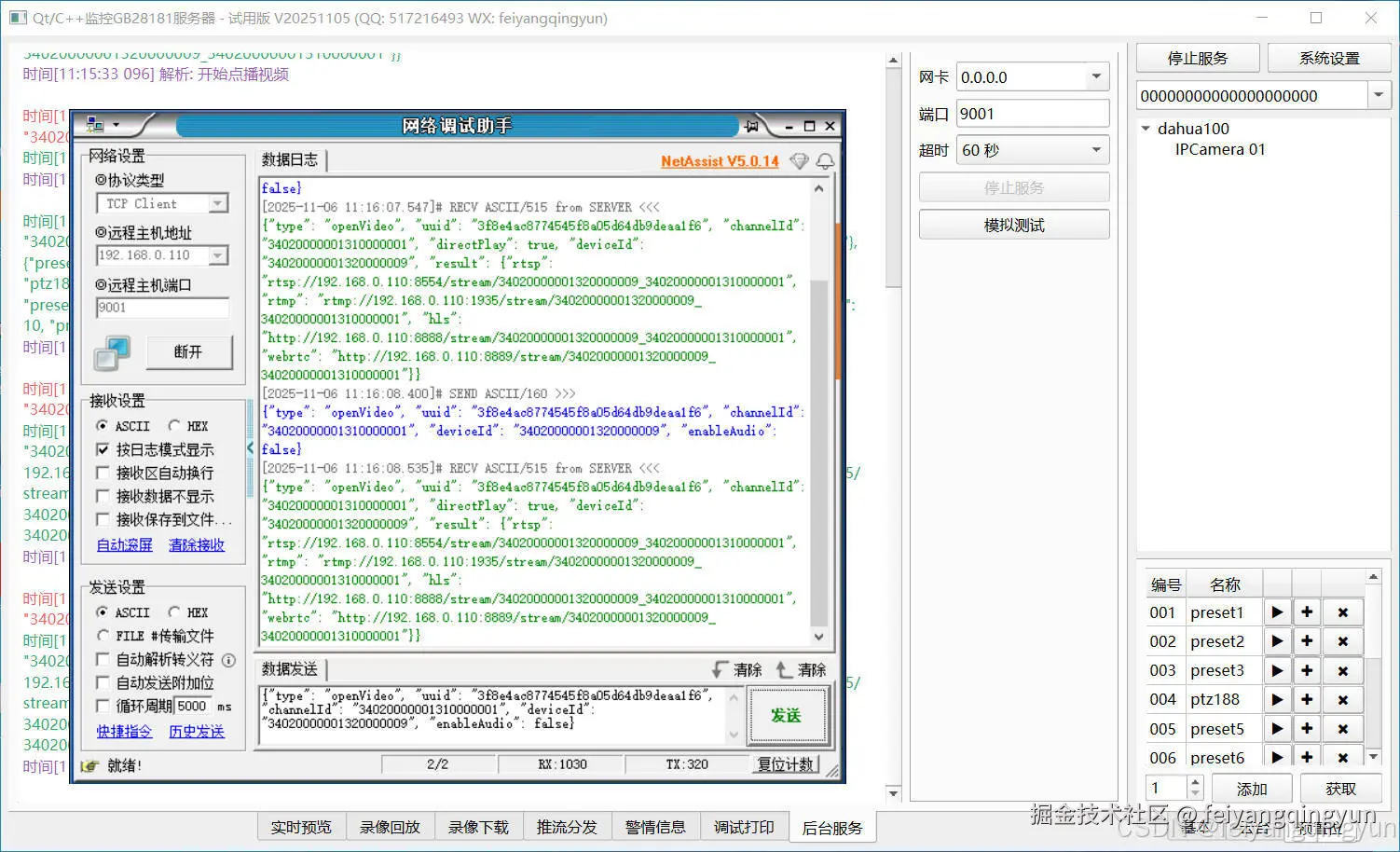This screenshot has width=1400, height=852.
Task: Click the plus icon for preset6
Action: 1307,756
